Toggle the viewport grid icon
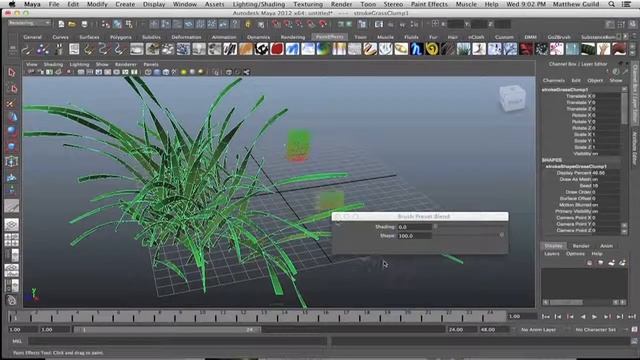Screen dimensions: 640x360 81,72
